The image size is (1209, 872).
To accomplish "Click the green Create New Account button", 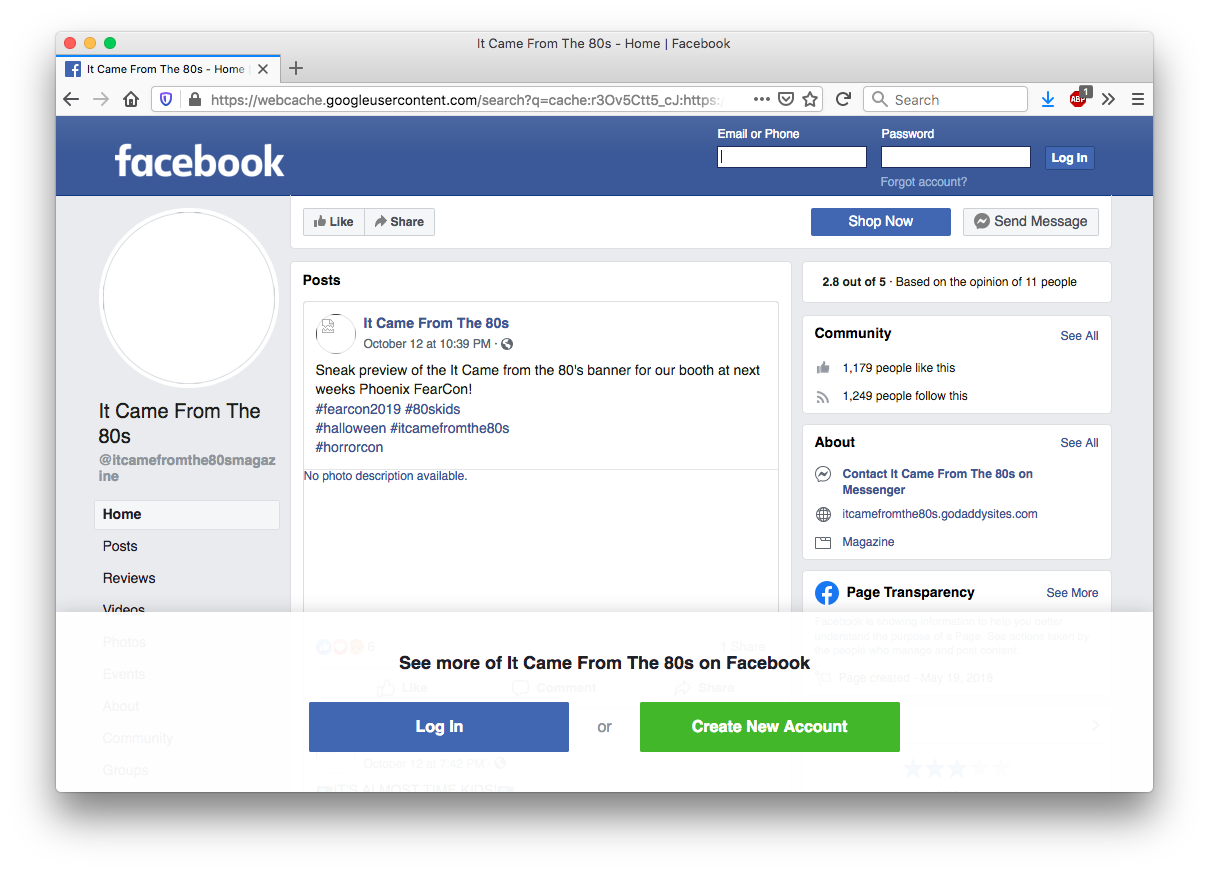I will coord(770,727).
